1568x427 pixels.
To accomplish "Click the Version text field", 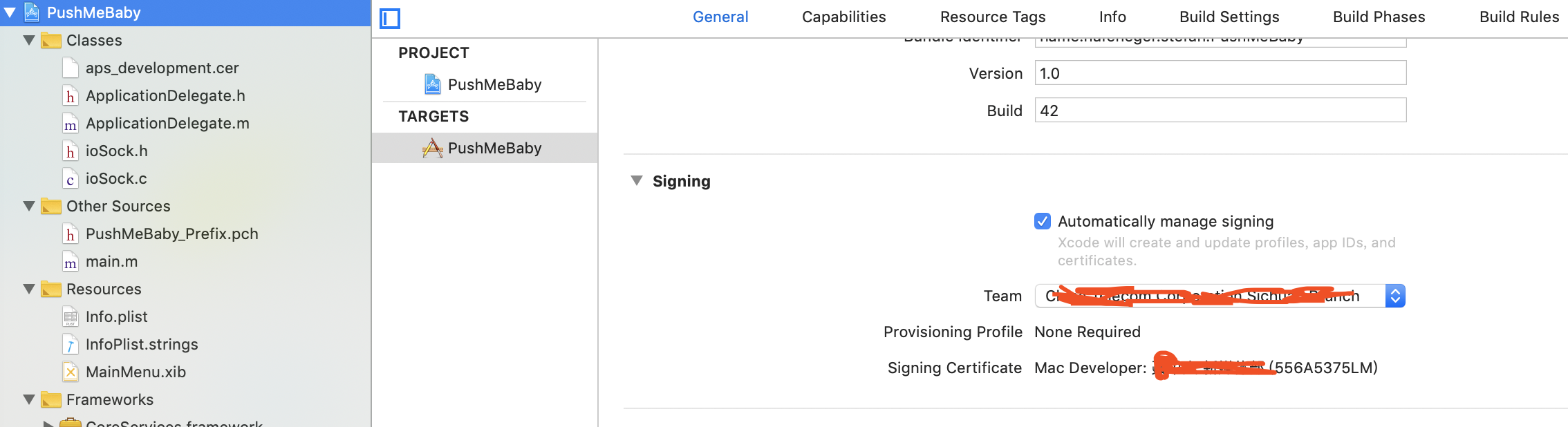I will coord(1220,73).
